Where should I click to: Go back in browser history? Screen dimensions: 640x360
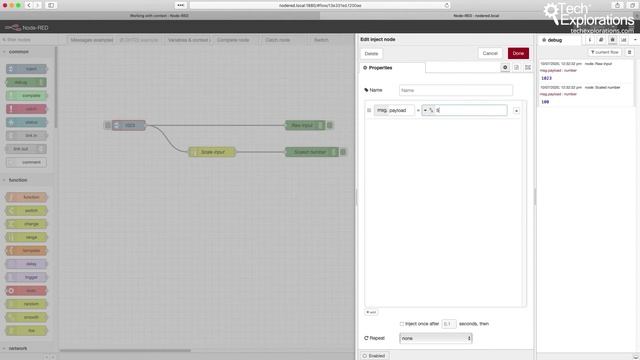(x=29, y=5)
